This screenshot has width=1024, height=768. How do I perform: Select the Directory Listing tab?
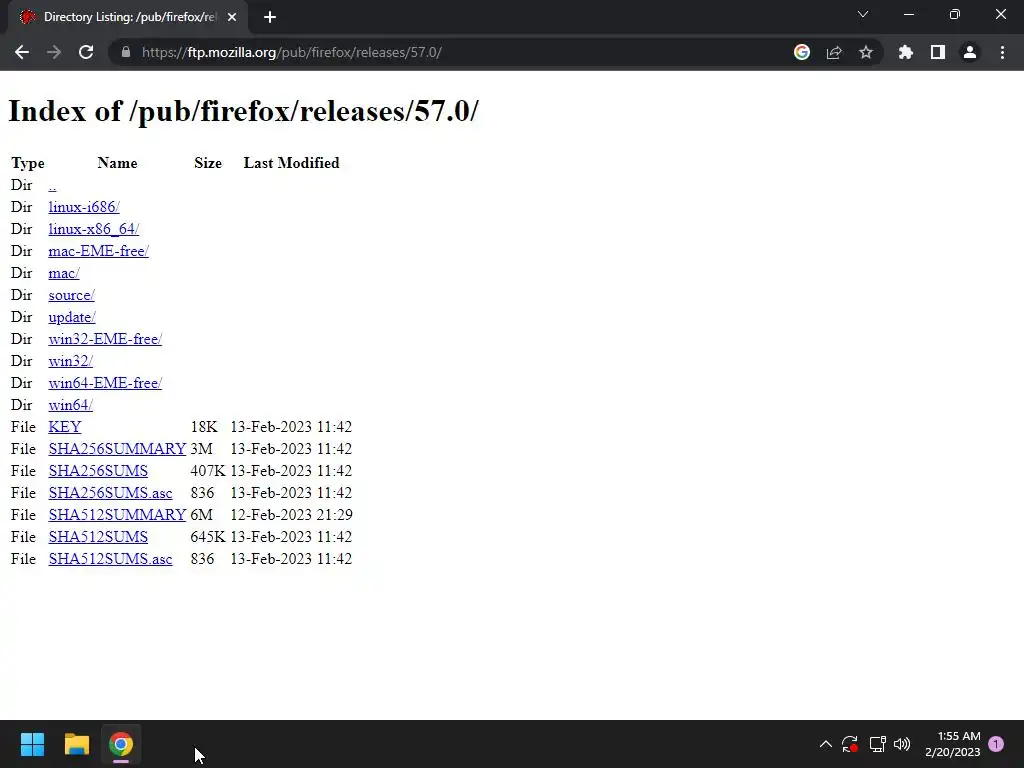pyautogui.click(x=127, y=17)
